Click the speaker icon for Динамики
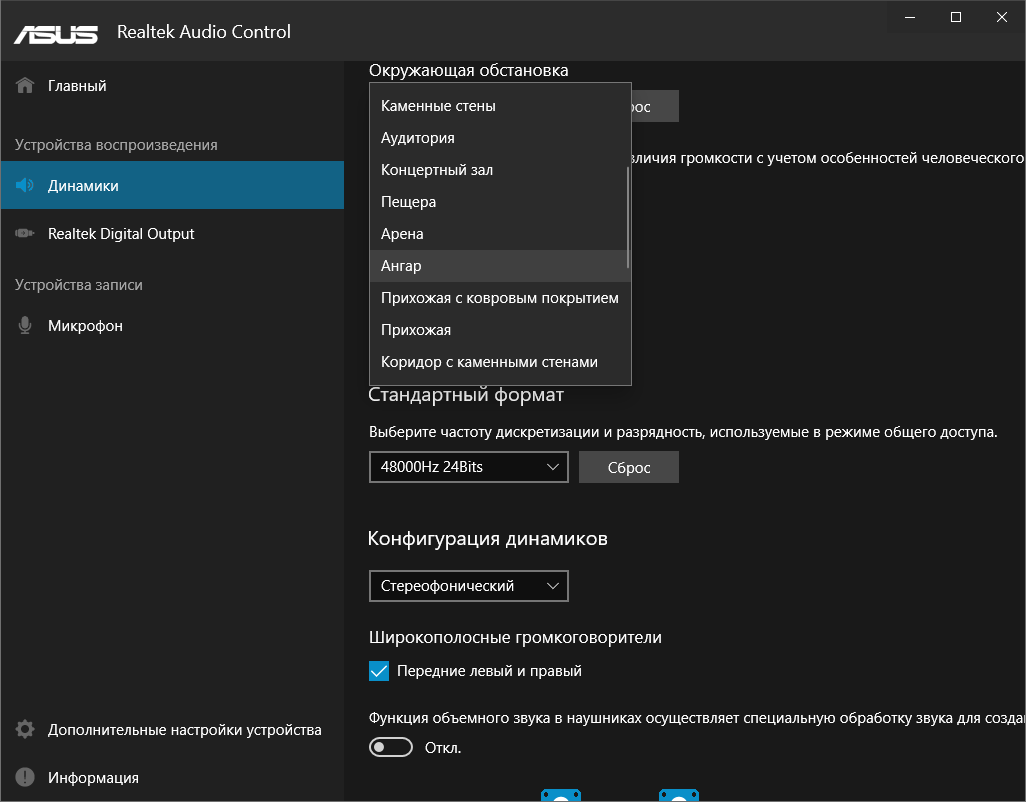This screenshot has height=802, width=1026. (x=26, y=186)
